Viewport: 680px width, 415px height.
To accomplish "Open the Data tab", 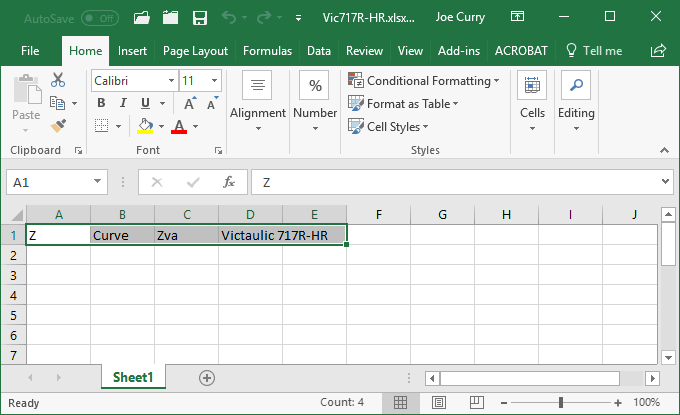I will pos(319,51).
